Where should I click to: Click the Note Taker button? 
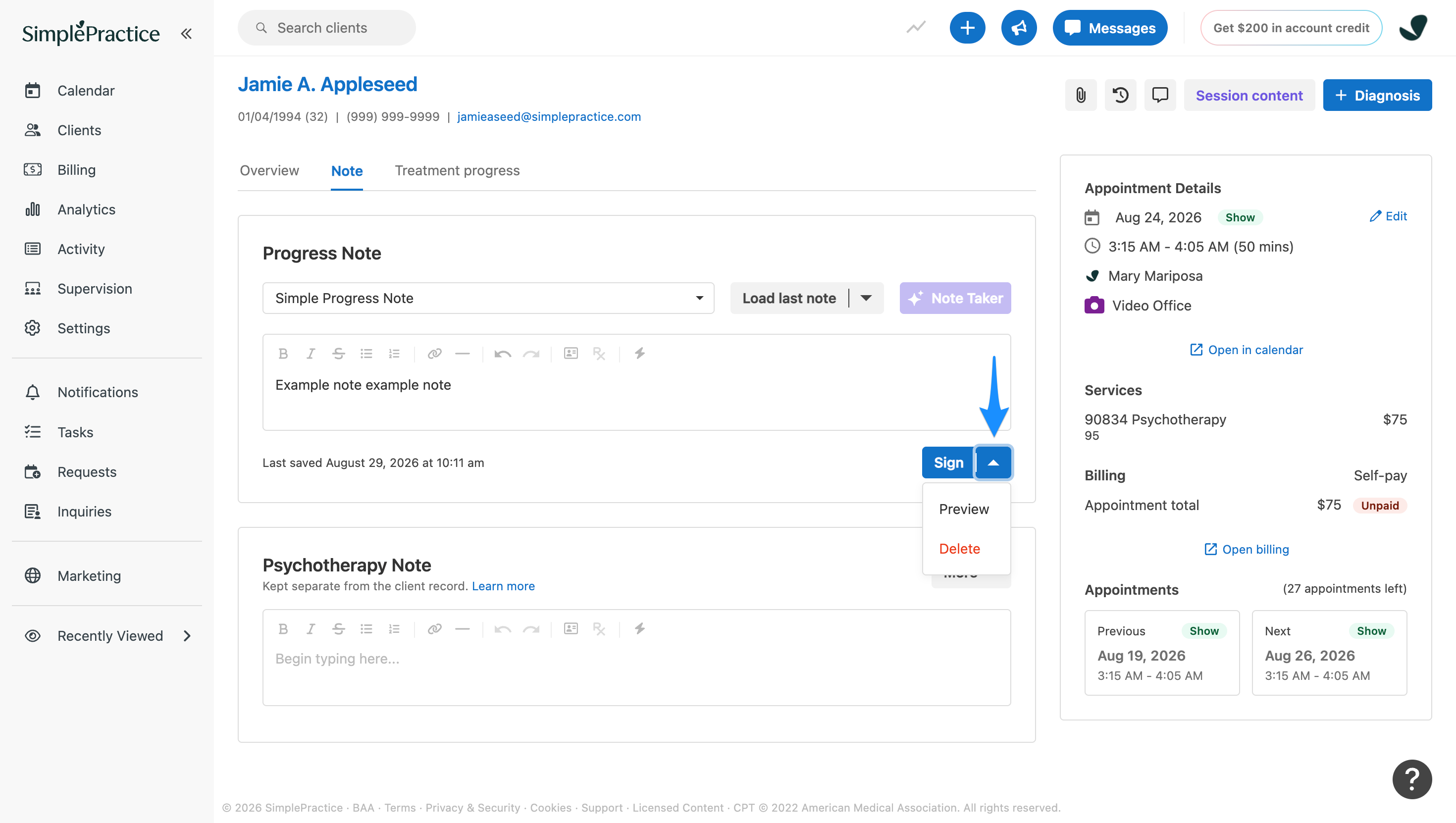coord(955,298)
